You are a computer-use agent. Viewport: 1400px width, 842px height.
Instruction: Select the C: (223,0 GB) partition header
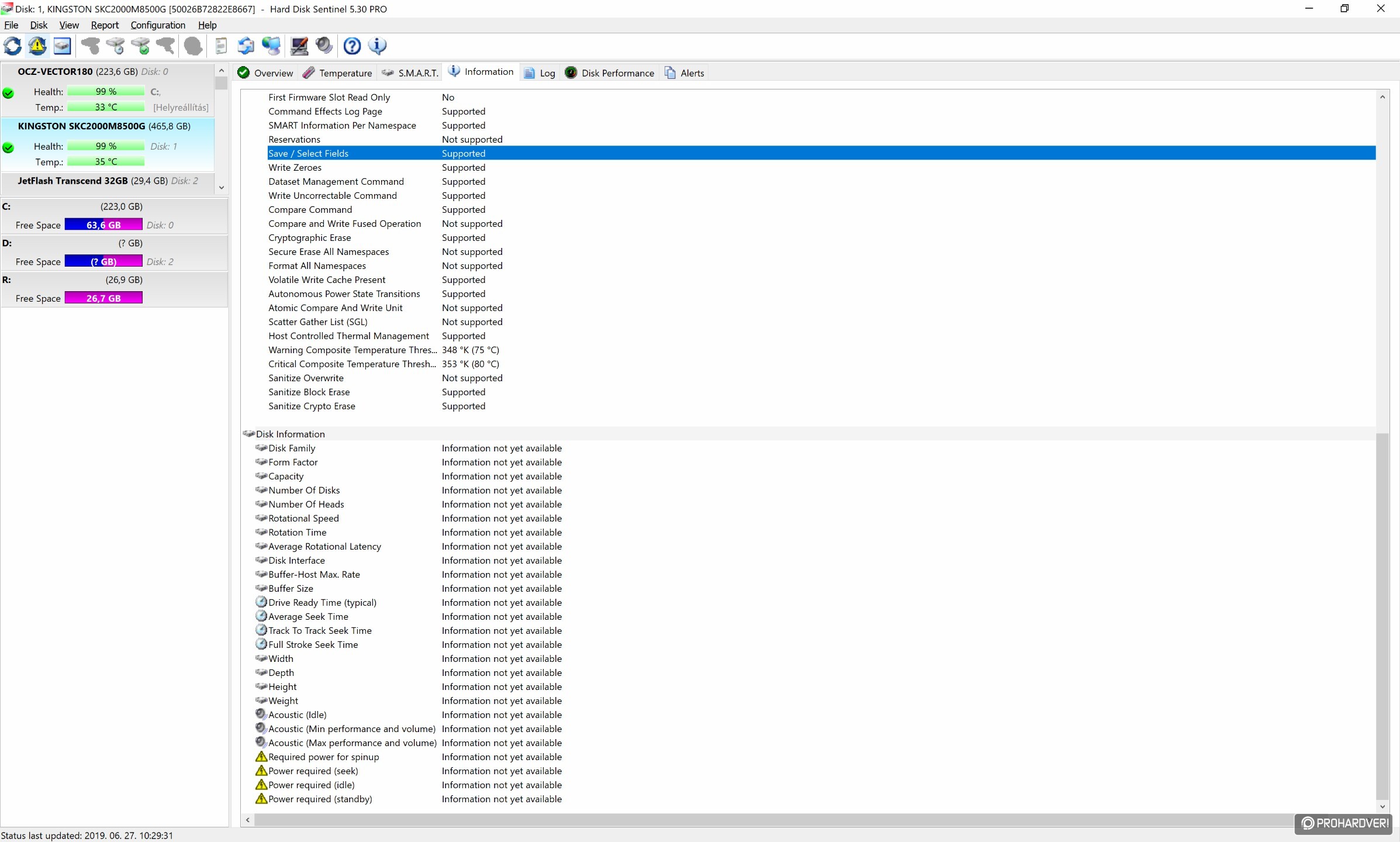coord(114,206)
